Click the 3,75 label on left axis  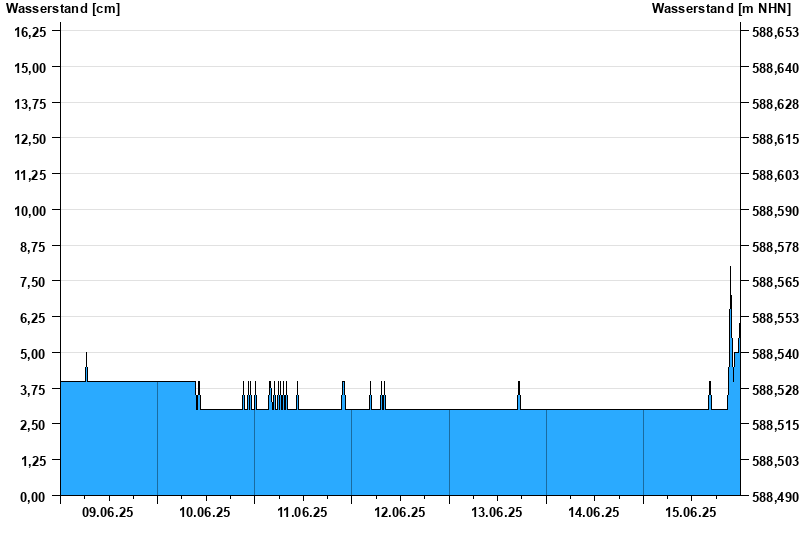(33, 389)
